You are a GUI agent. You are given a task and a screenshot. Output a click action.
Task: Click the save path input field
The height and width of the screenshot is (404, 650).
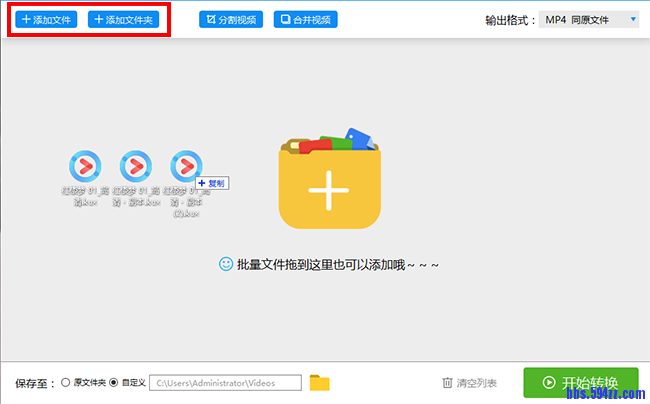(x=225, y=382)
